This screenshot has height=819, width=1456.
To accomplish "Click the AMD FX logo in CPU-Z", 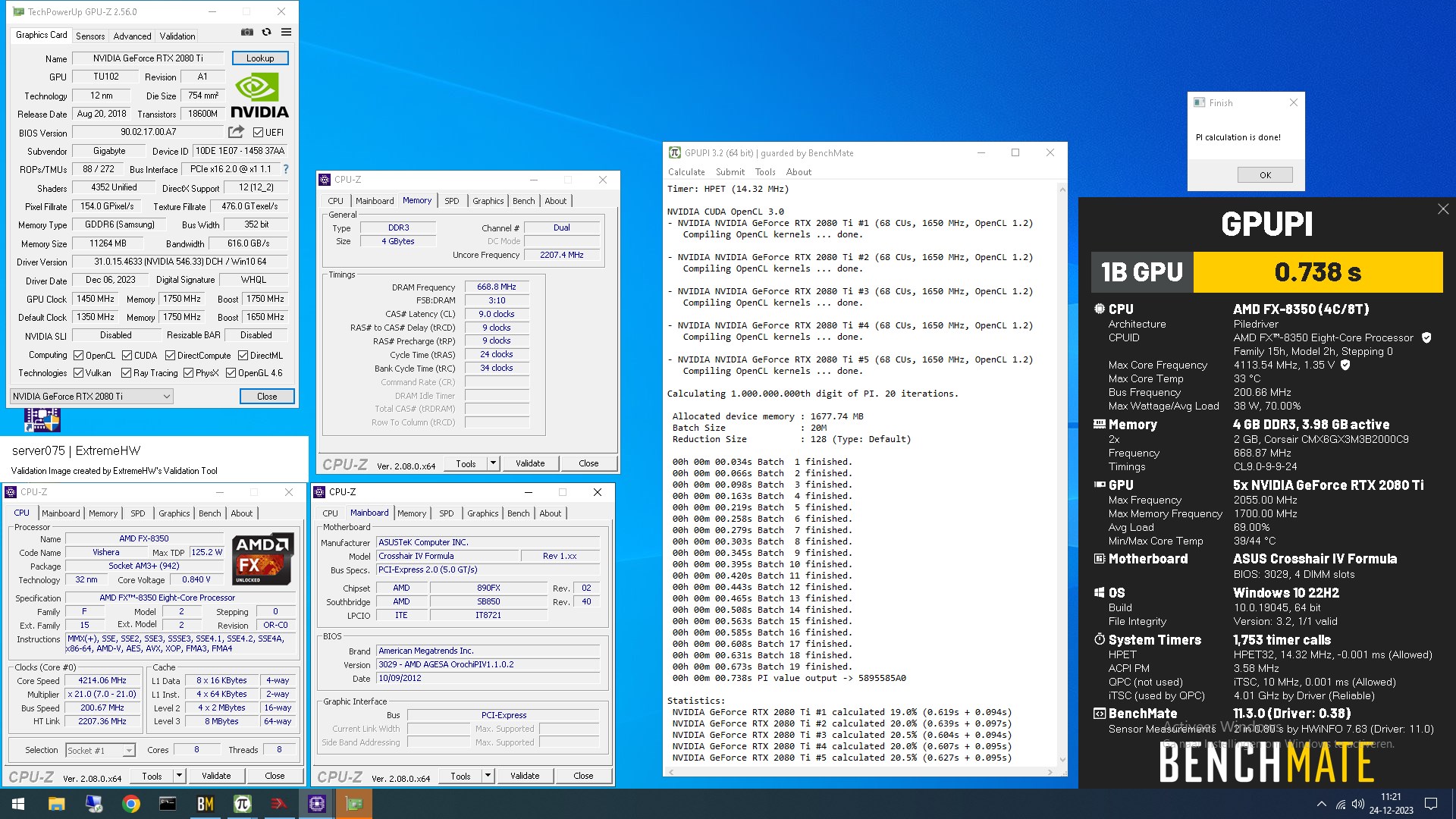I will click(262, 559).
